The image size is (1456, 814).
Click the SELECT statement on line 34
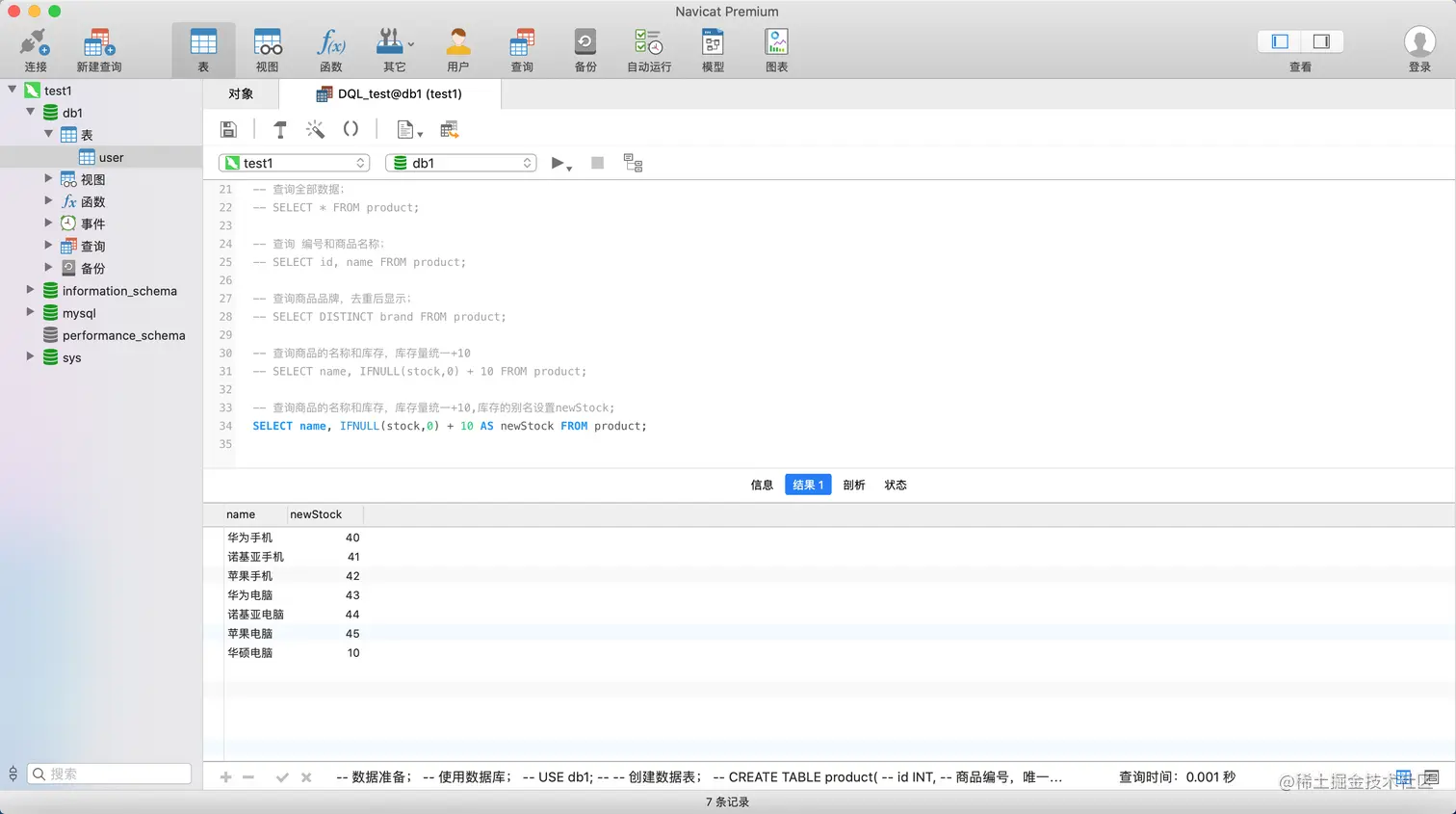click(x=450, y=426)
